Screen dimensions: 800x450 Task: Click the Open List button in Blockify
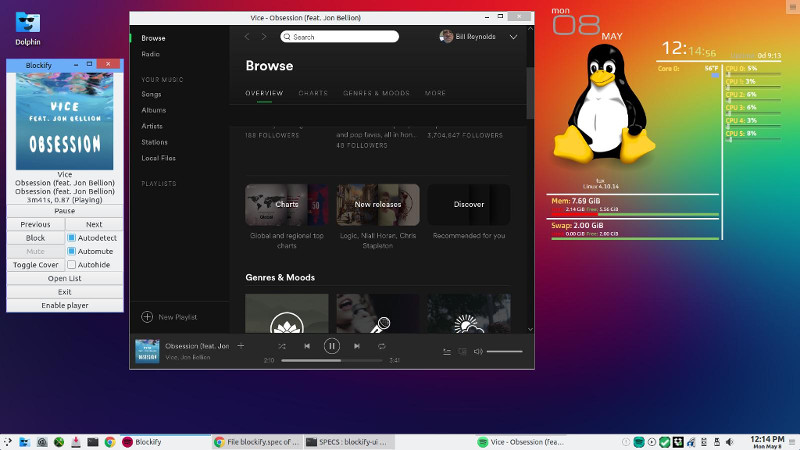pos(65,279)
